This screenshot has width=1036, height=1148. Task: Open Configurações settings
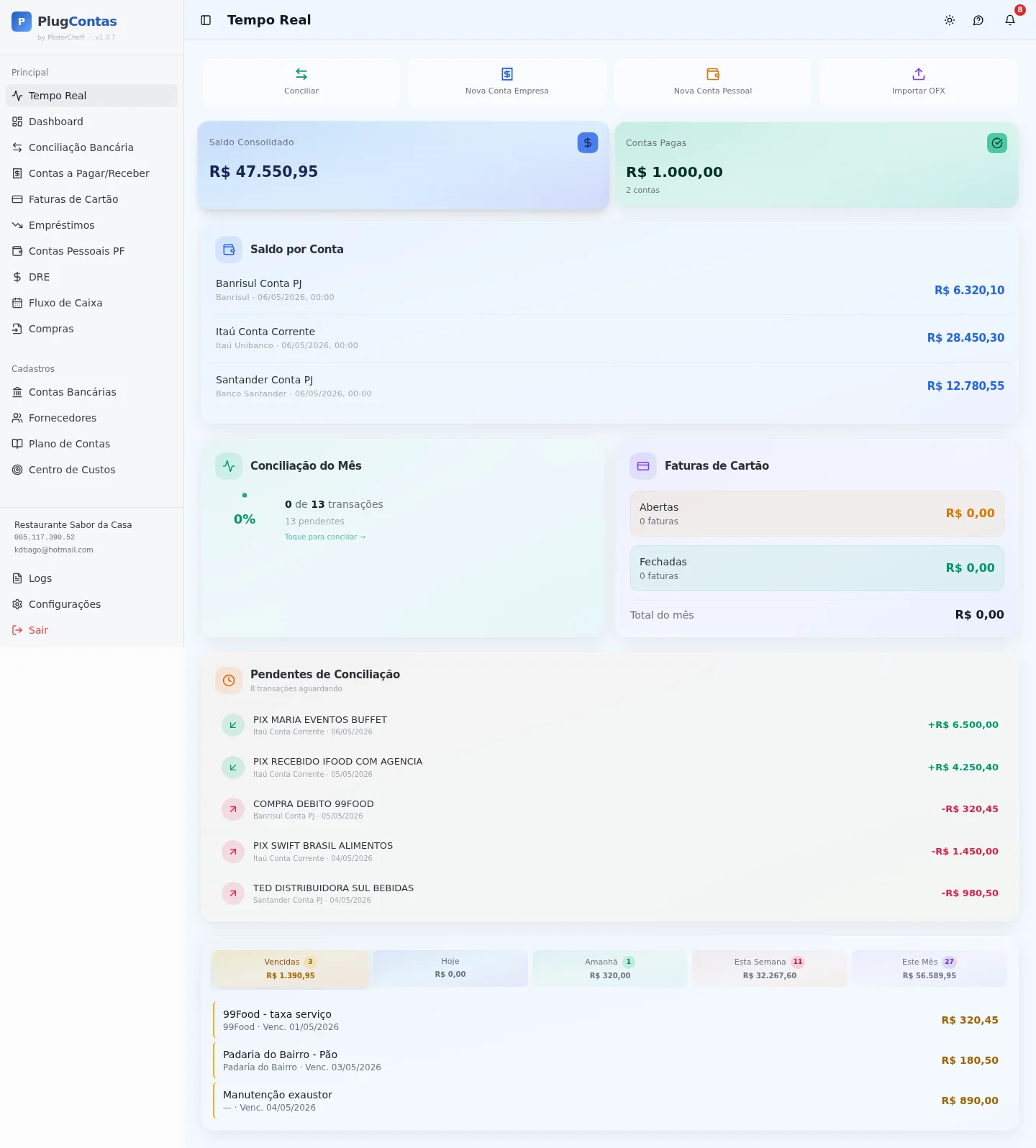tap(91, 604)
